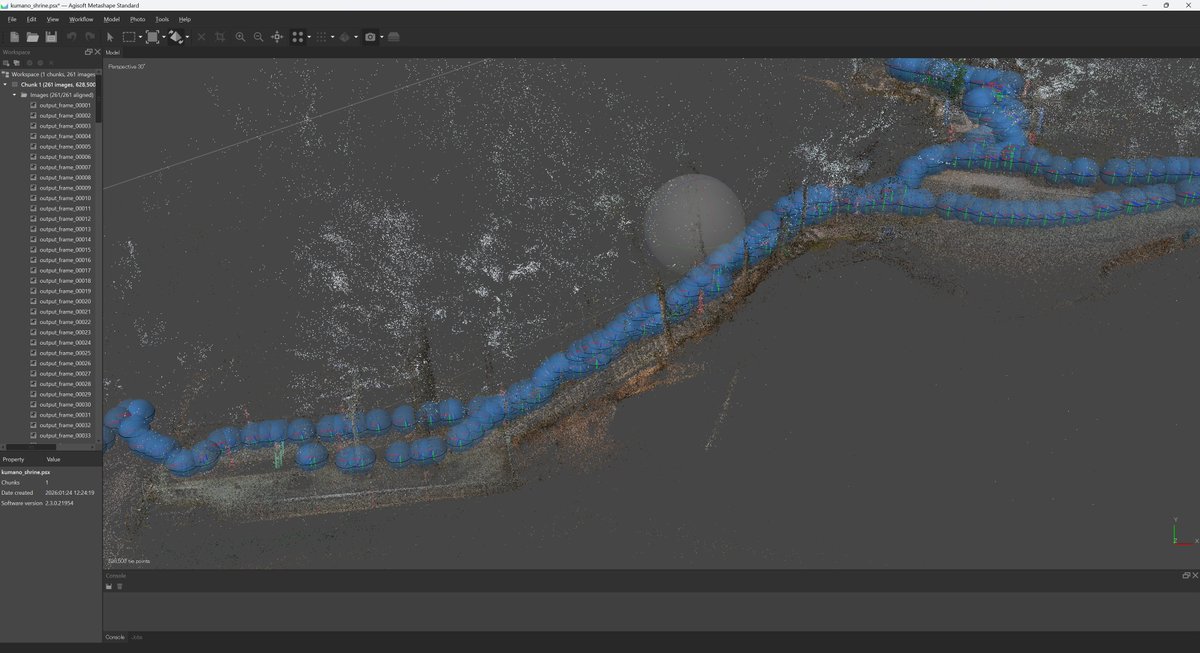Open the File menu
Image resolution: width=1200 pixels, height=653 pixels.
[12, 19]
